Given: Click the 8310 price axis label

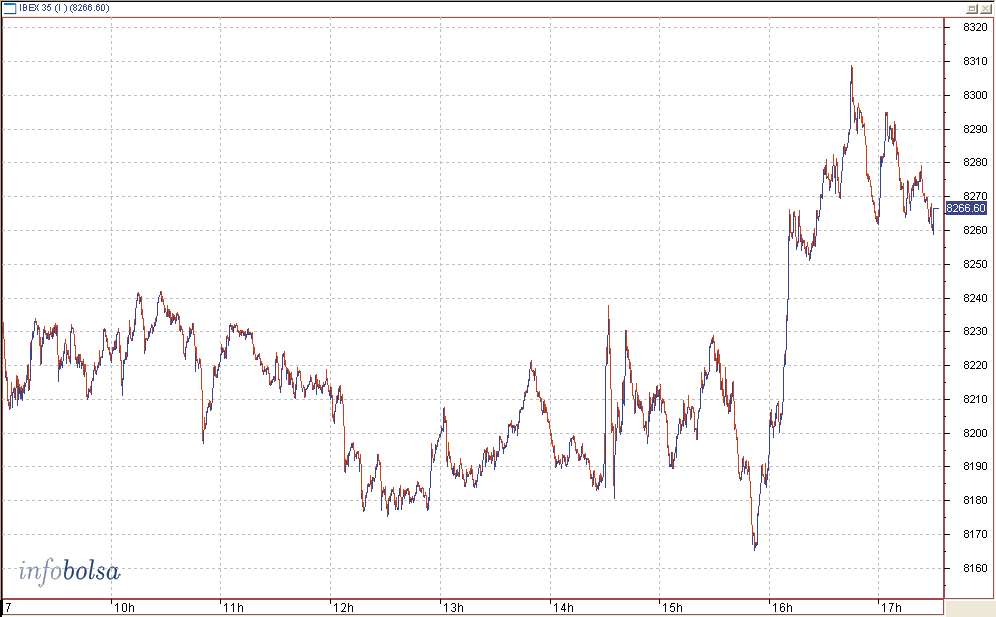Looking at the screenshot, I should point(975,62).
